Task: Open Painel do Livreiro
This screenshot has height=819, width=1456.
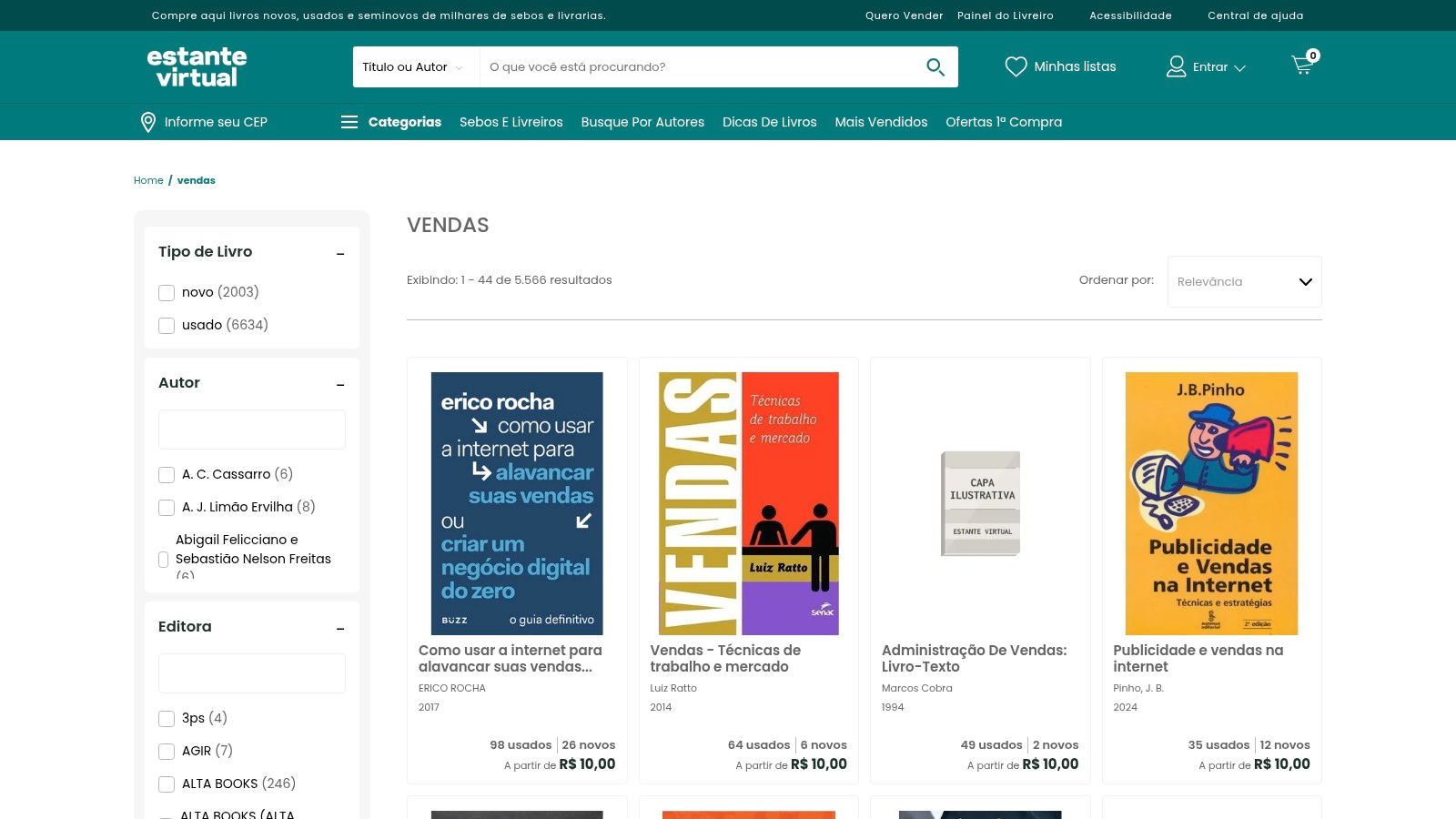Action: coord(1006,15)
